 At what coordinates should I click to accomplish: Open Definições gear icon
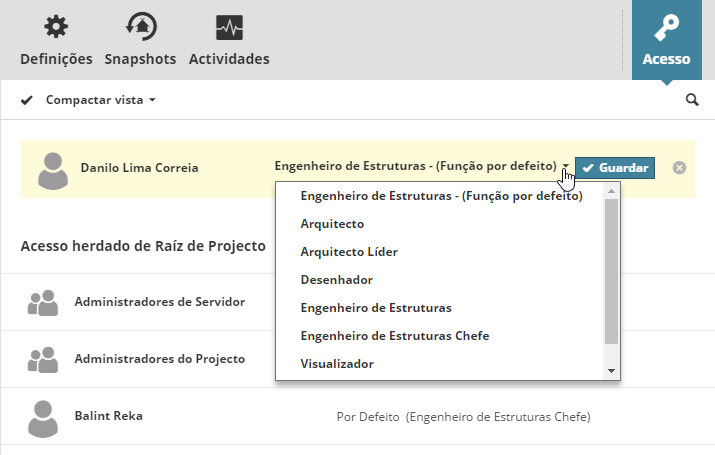[x=56, y=27]
